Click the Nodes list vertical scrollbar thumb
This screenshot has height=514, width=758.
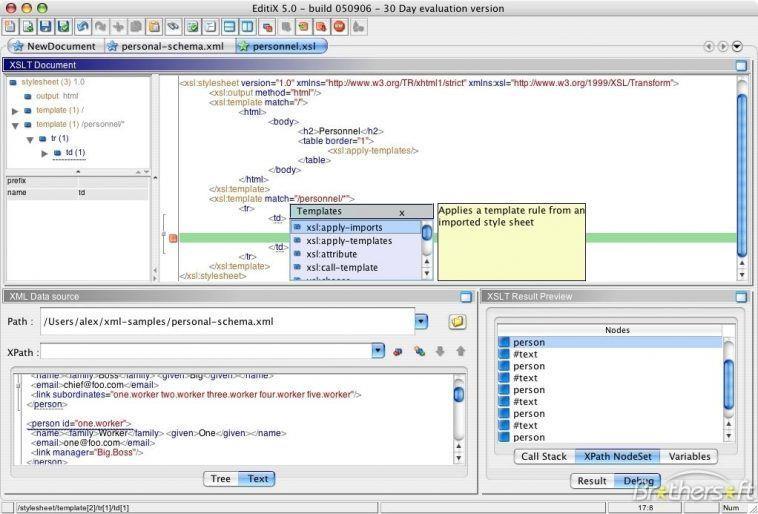(729, 384)
